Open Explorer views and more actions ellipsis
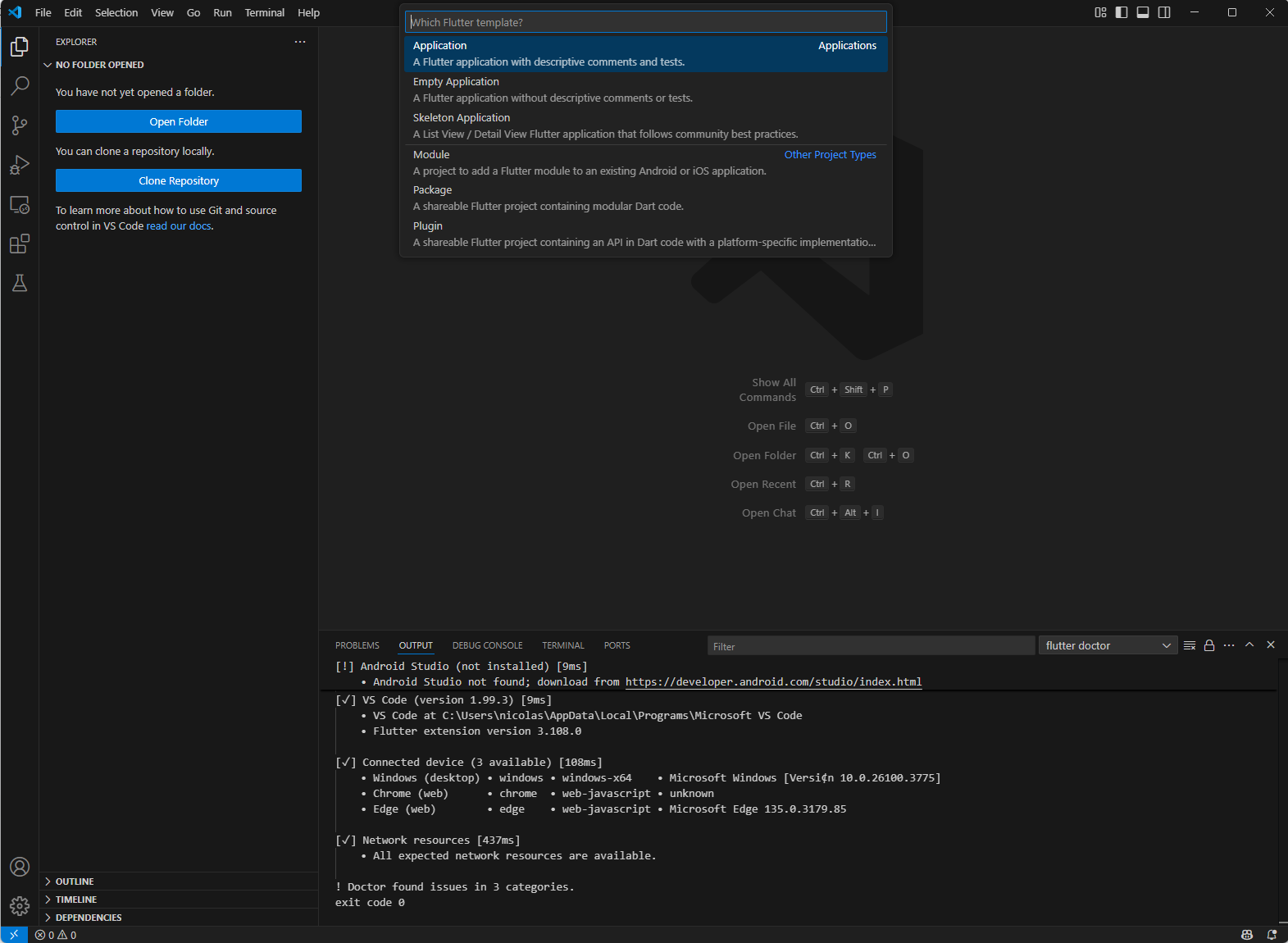This screenshot has height=943, width=1288. click(x=300, y=42)
